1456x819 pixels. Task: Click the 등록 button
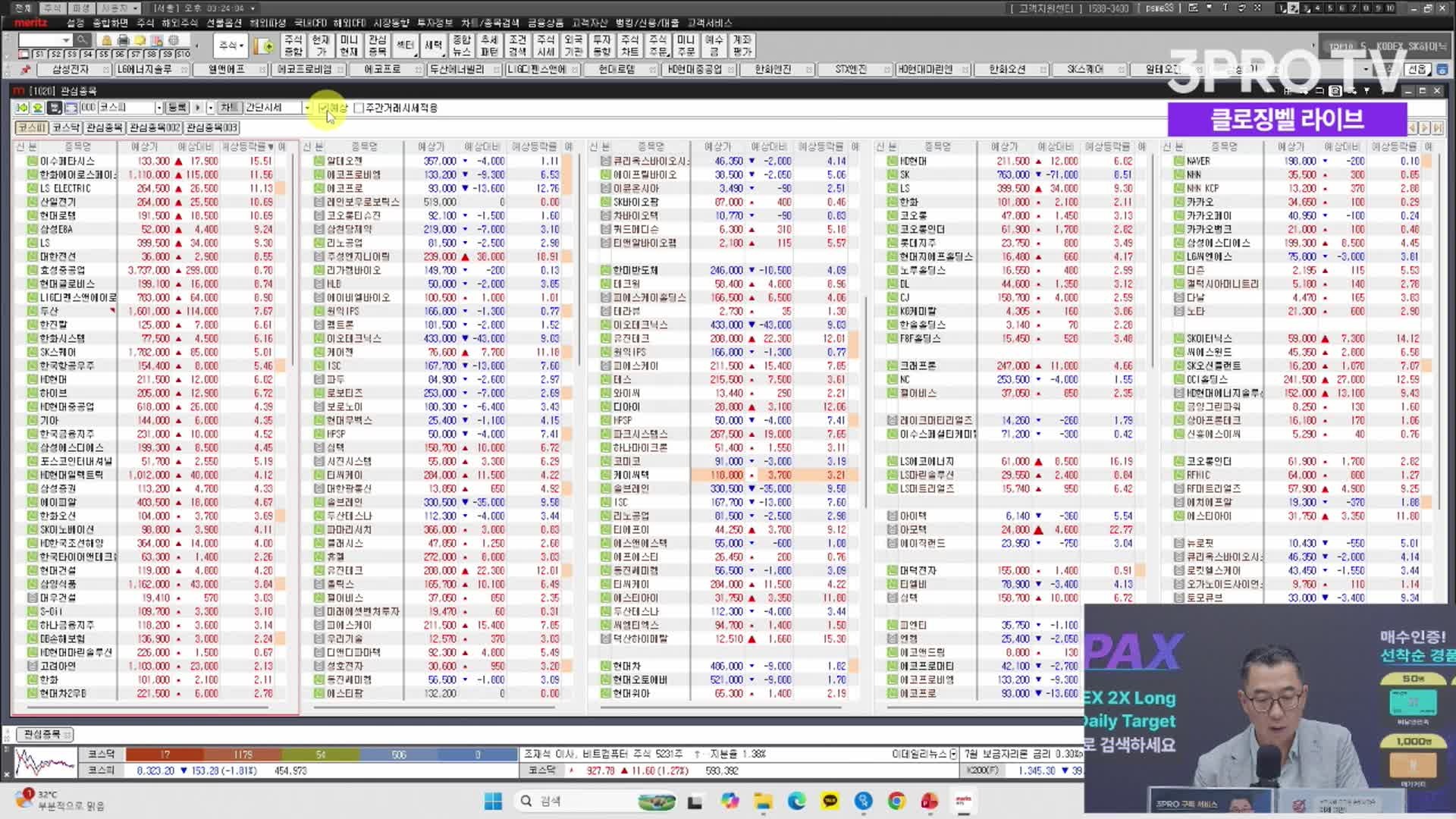pyautogui.click(x=177, y=108)
